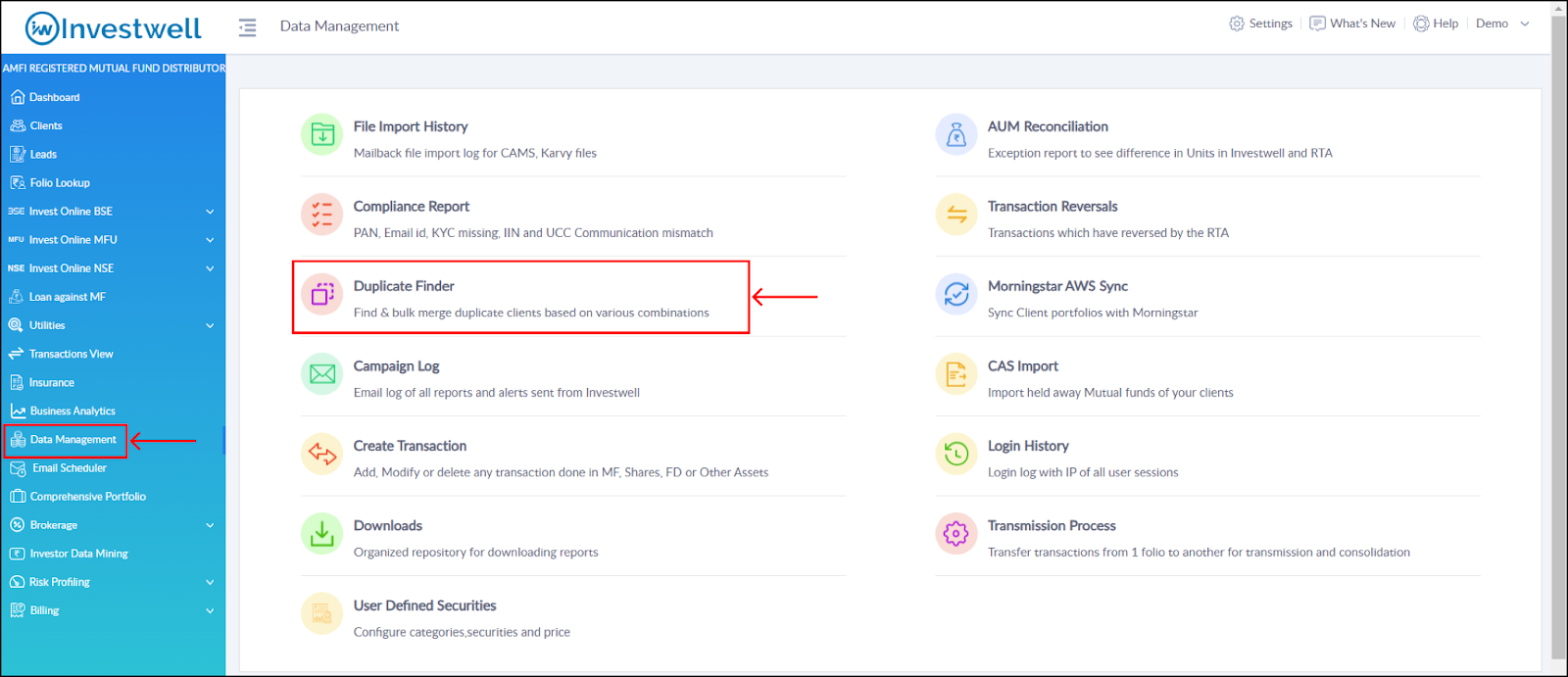This screenshot has width=1568, height=677.
Task: Open the Demo user dropdown
Action: tap(1502, 24)
